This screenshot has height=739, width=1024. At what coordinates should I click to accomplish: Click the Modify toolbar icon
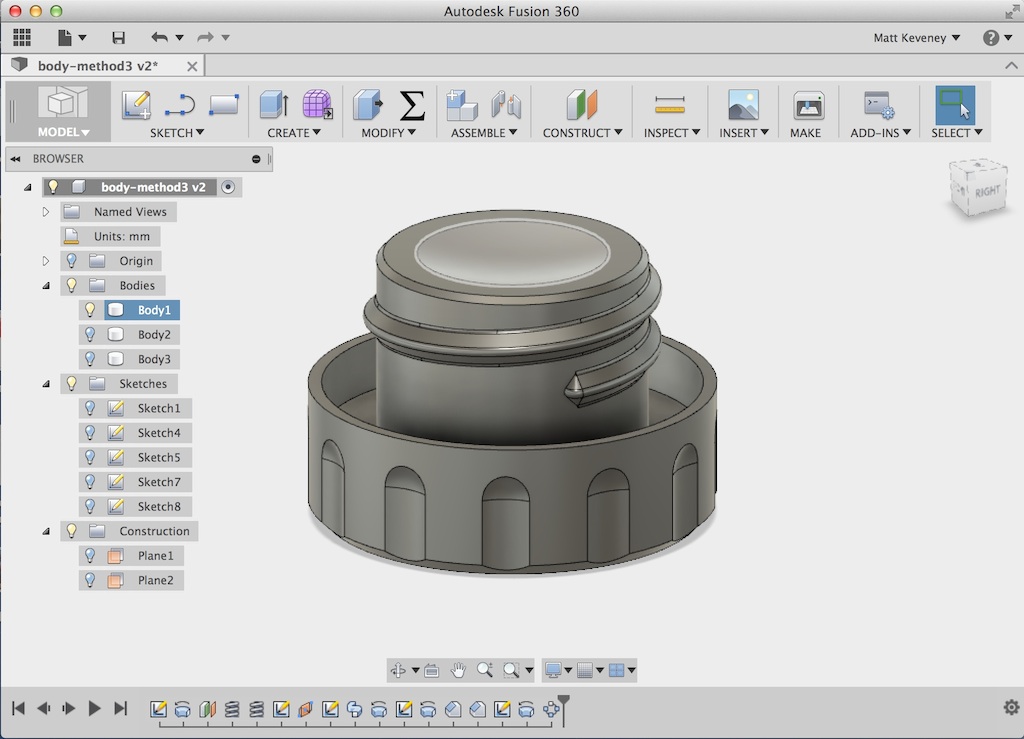367,105
